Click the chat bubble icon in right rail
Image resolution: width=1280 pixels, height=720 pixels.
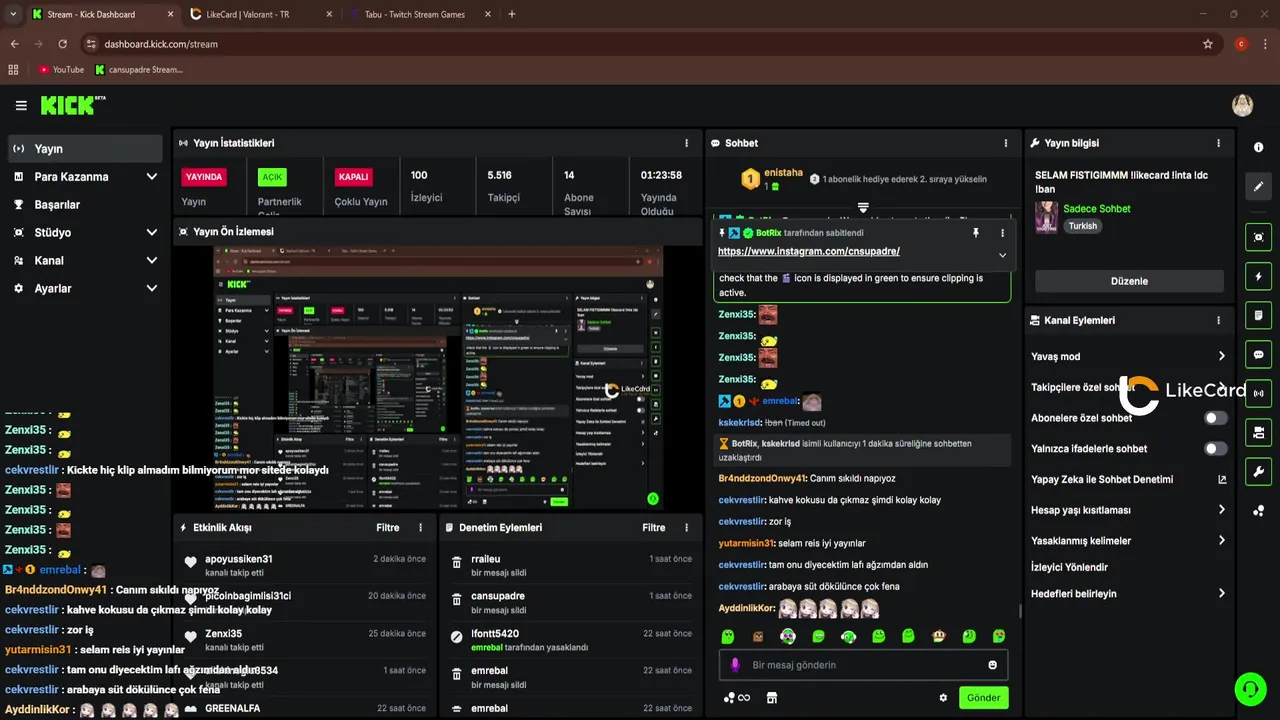click(x=1258, y=354)
